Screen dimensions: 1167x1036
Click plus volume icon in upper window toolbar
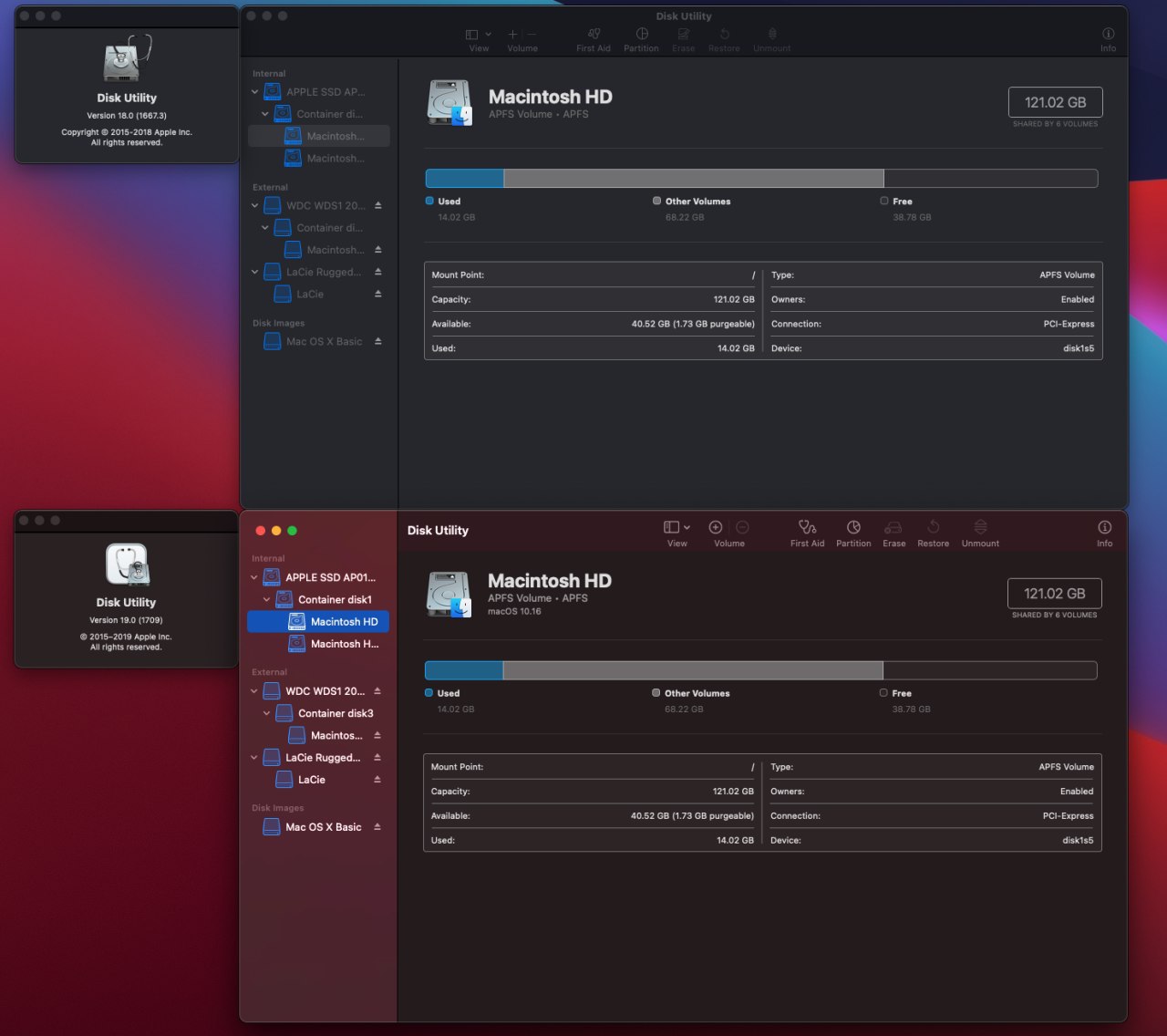[x=512, y=34]
